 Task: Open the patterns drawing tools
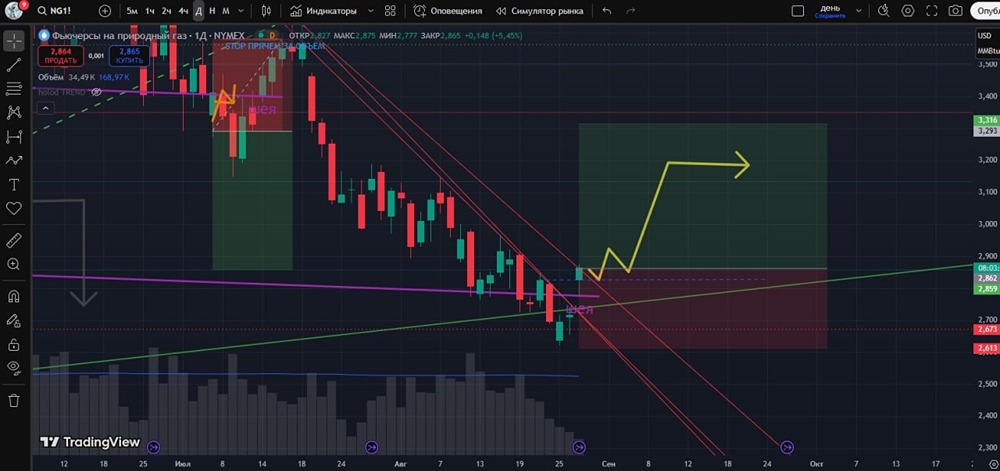tap(14, 113)
